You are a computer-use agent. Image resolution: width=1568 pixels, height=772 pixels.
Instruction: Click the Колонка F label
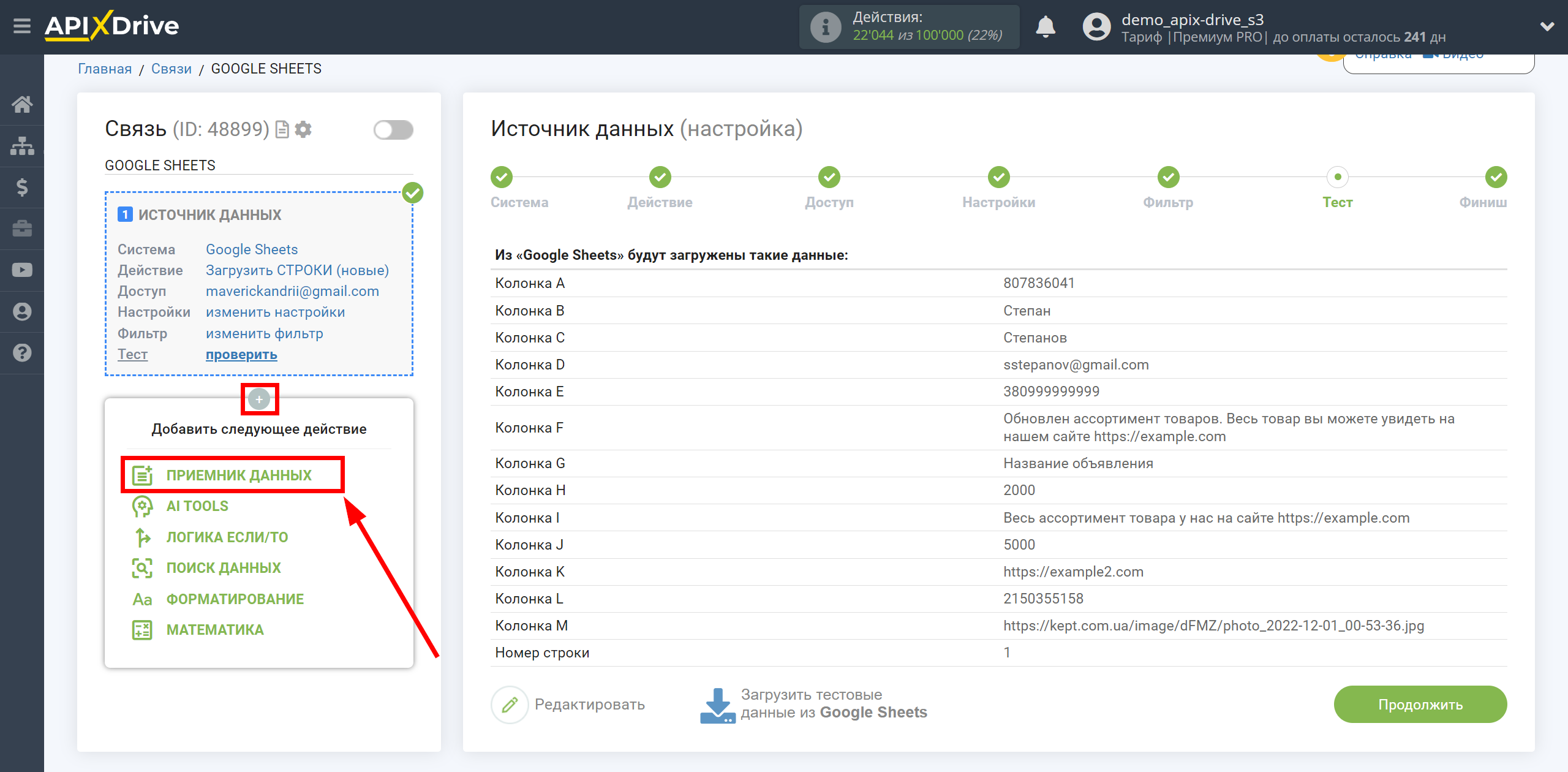[529, 428]
